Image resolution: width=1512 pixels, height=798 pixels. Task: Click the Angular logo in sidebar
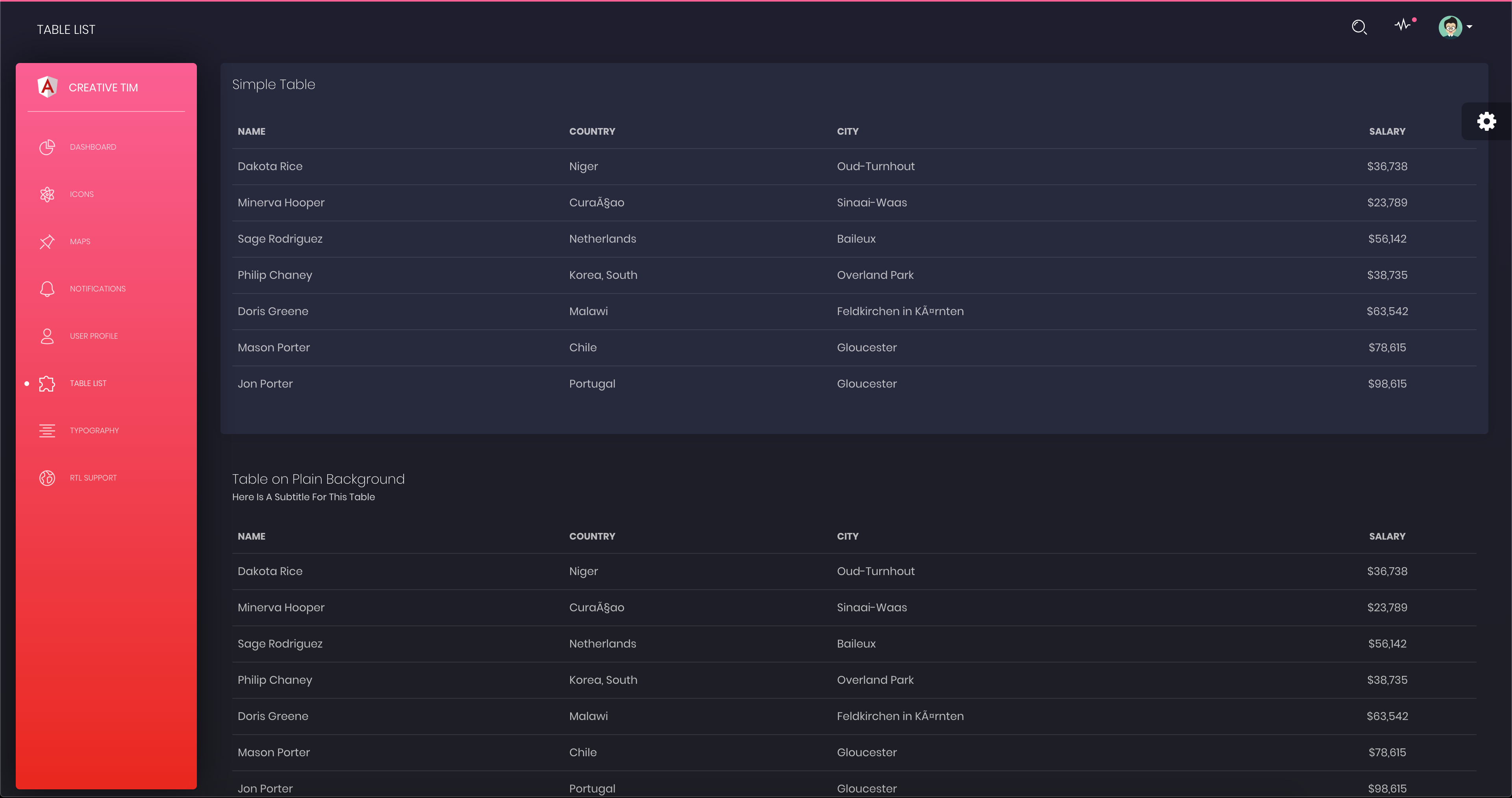coord(47,87)
